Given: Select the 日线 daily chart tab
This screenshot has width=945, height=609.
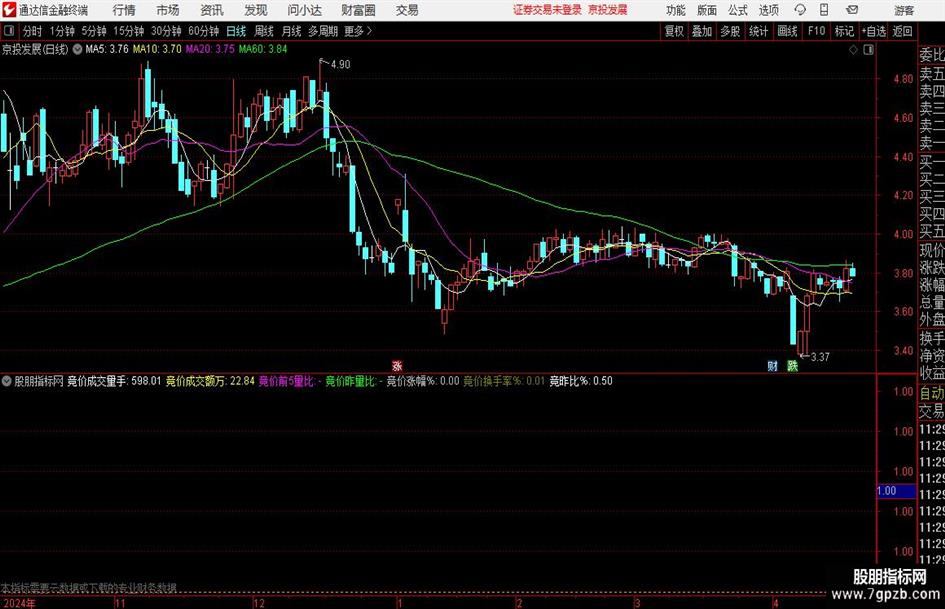Looking at the screenshot, I should coord(236,31).
